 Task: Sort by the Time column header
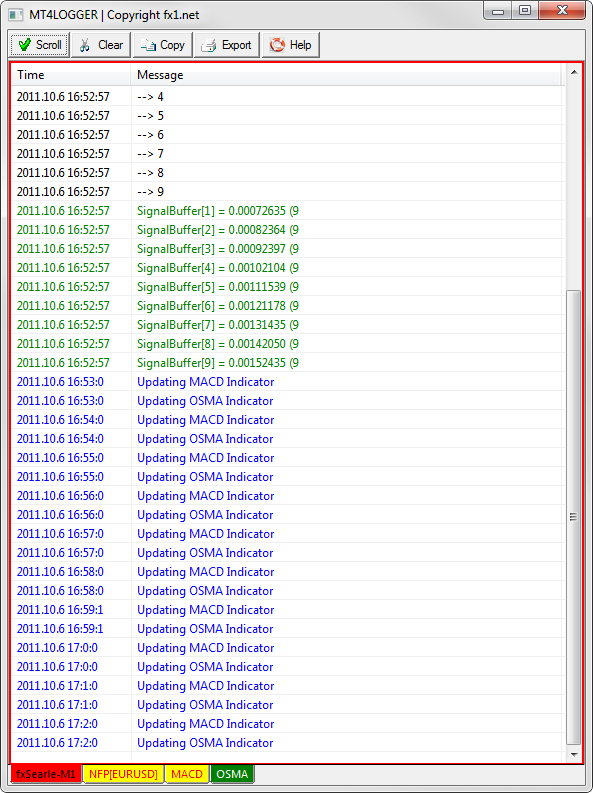71,75
